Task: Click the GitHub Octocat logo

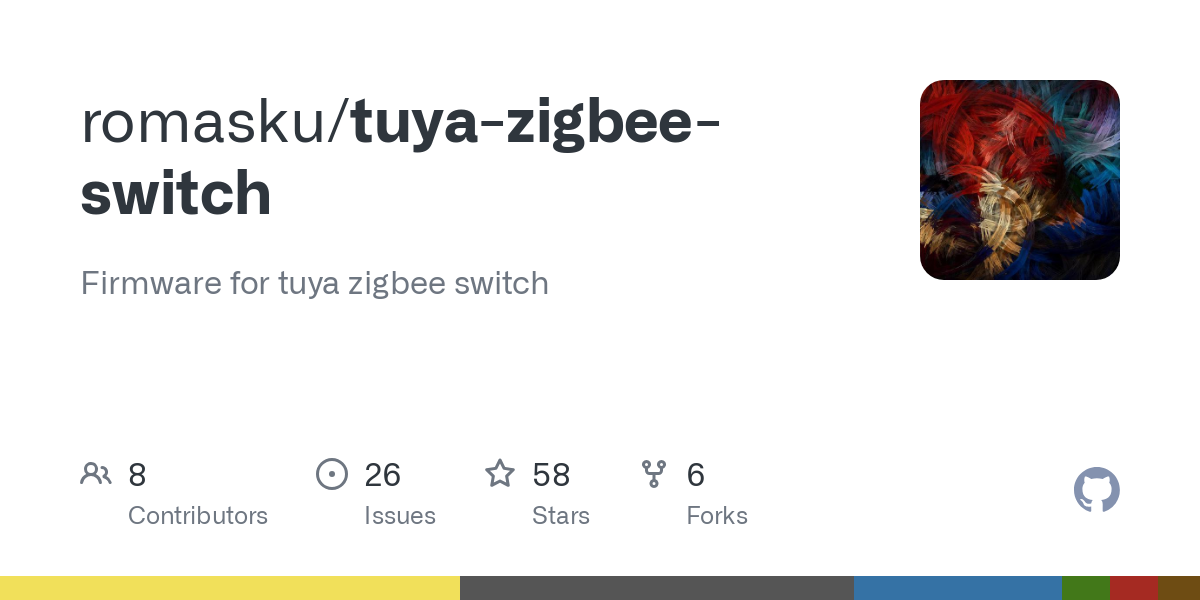Action: (1096, 490)
